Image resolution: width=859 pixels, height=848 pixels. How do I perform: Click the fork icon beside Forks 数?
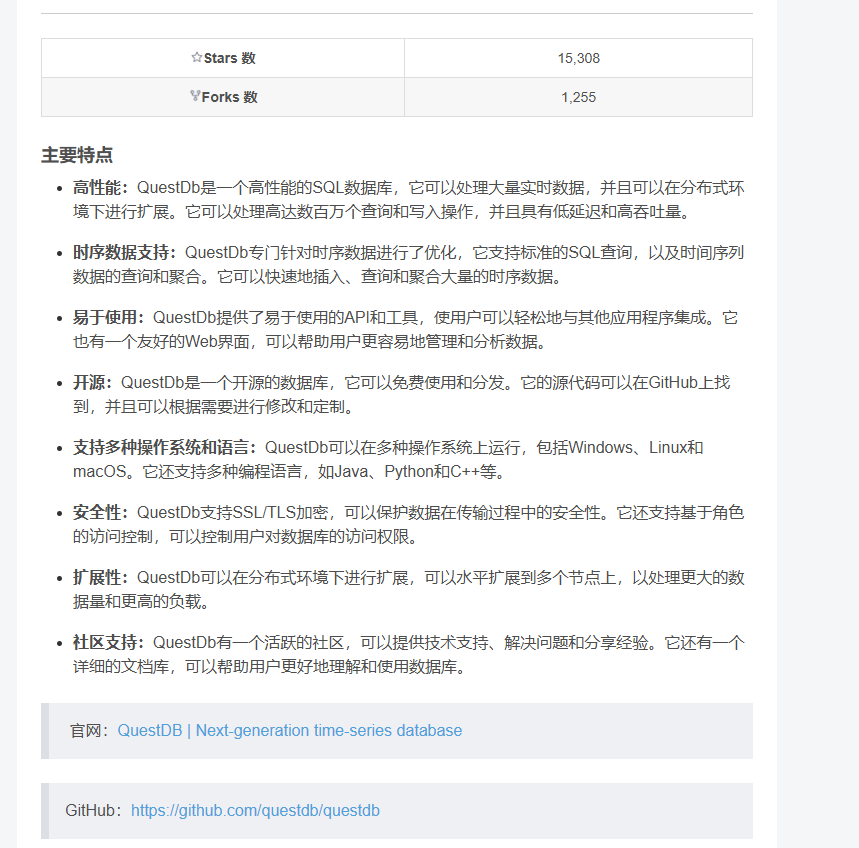click(x=196, y=96)
